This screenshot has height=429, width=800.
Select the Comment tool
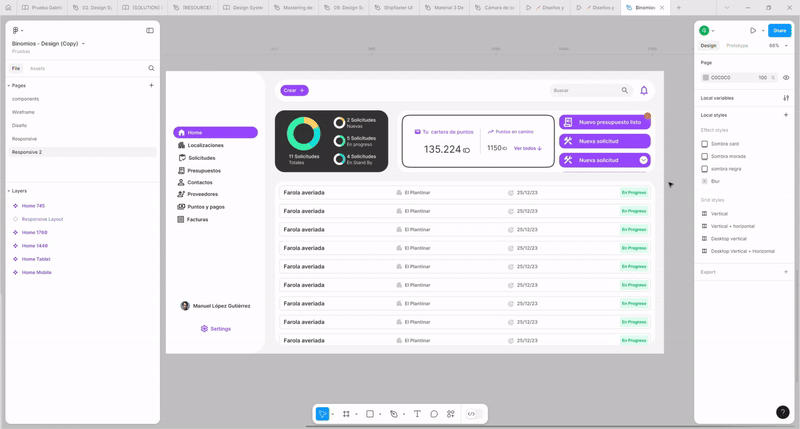coord(434,414)
